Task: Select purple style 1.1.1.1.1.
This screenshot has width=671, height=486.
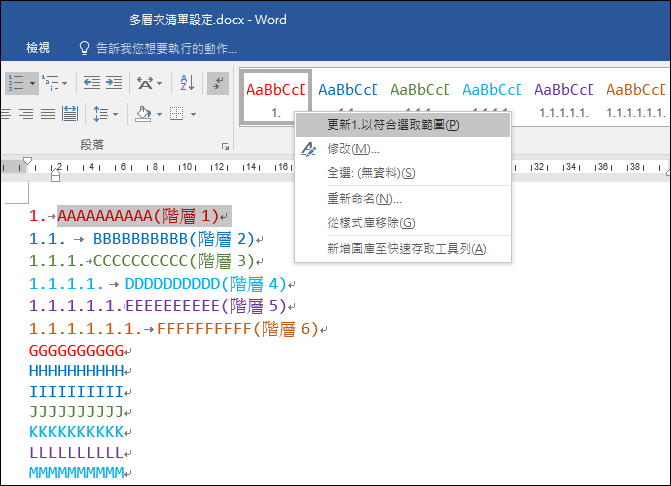Action: pos(564,99)
